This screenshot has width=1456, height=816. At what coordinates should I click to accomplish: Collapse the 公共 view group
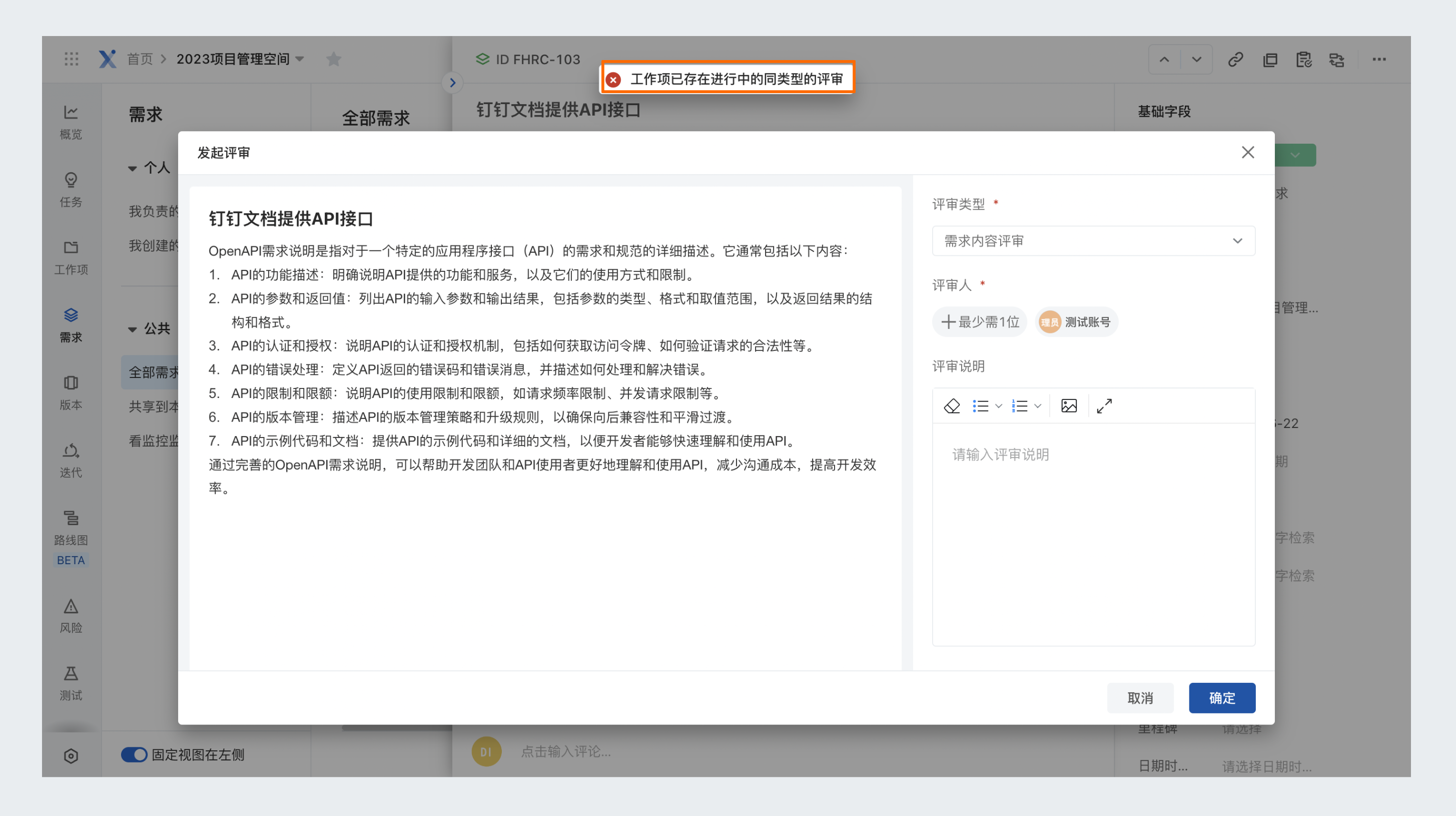[132, 329]
